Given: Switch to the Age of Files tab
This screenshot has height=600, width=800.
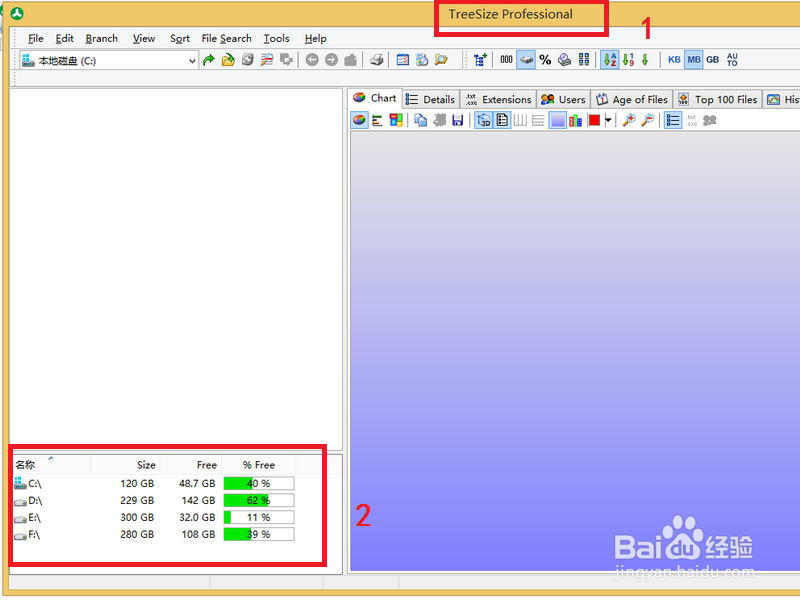Looking at the screenshot, I should (x=632, y=99).
